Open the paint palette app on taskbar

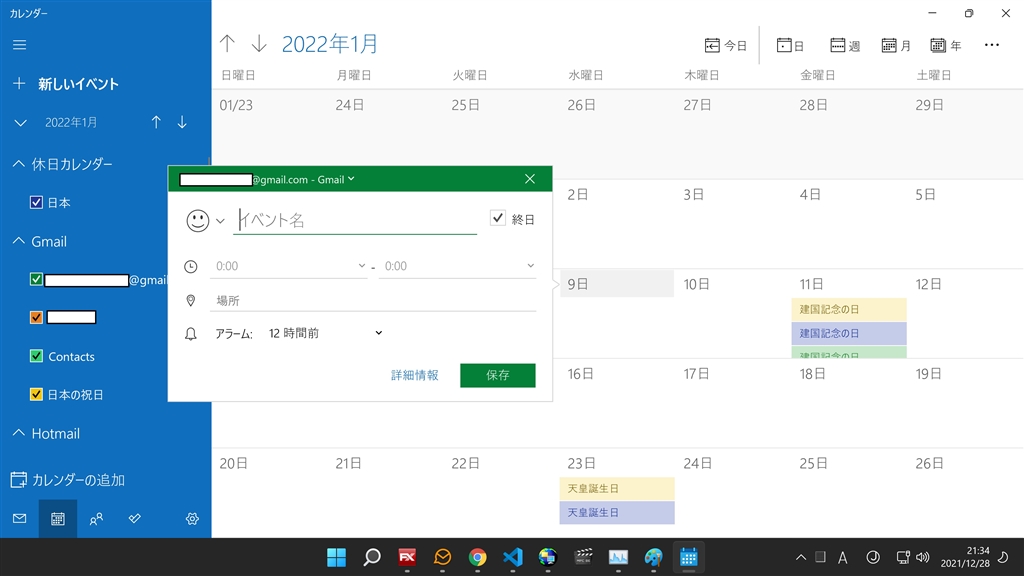[x=653, y=557]
